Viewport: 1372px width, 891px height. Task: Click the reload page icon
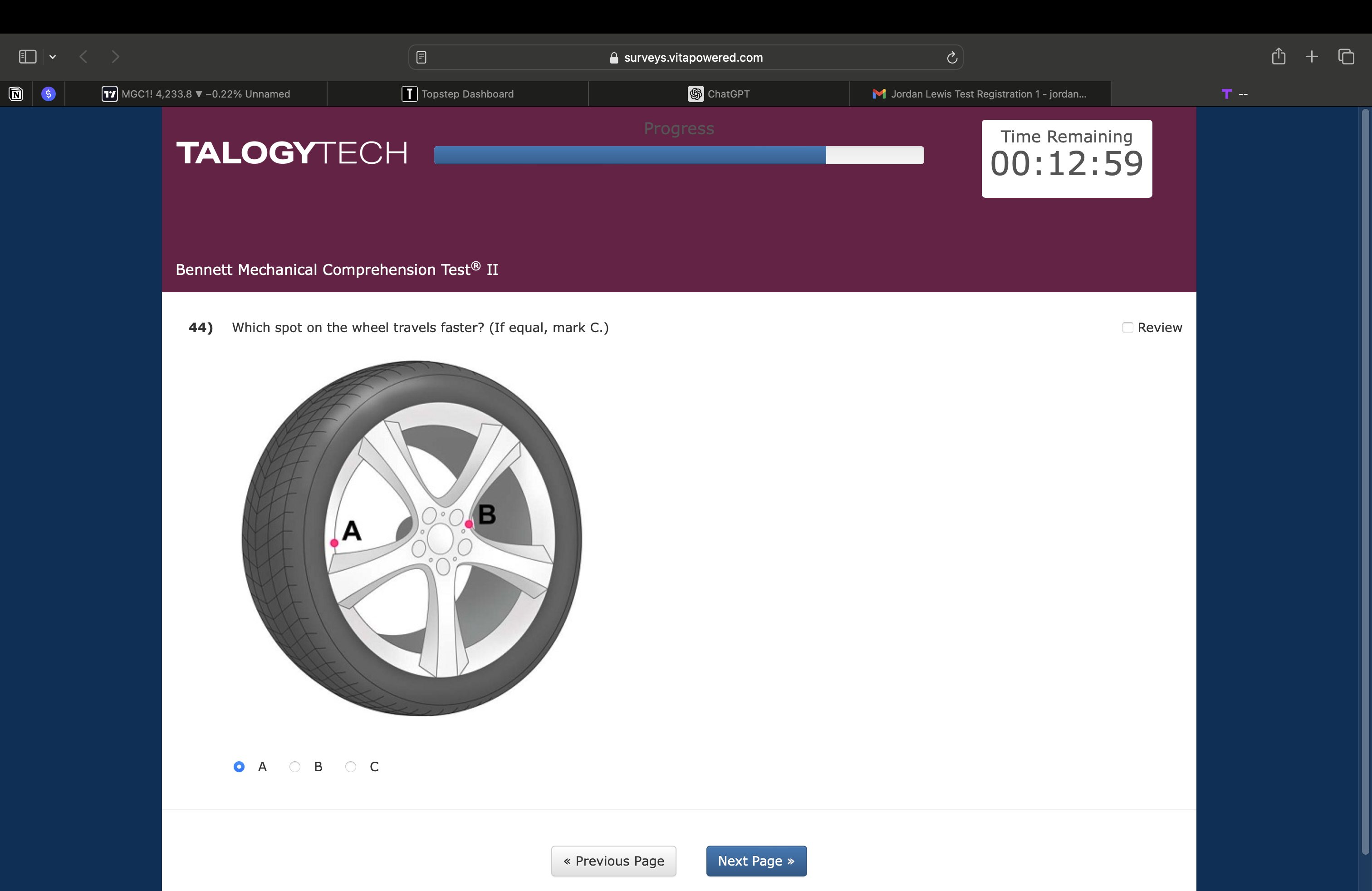(952, 57)
